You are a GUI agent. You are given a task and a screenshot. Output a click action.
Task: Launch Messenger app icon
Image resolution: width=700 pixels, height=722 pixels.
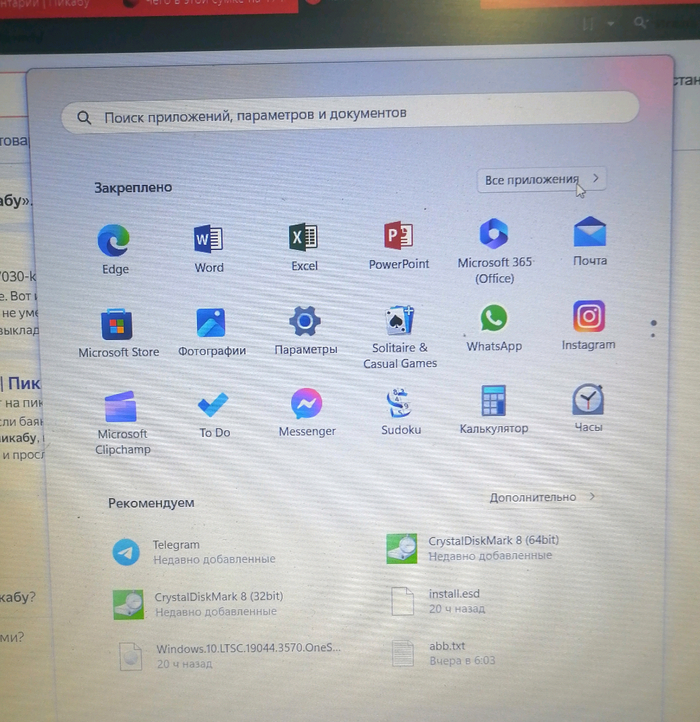306,404
